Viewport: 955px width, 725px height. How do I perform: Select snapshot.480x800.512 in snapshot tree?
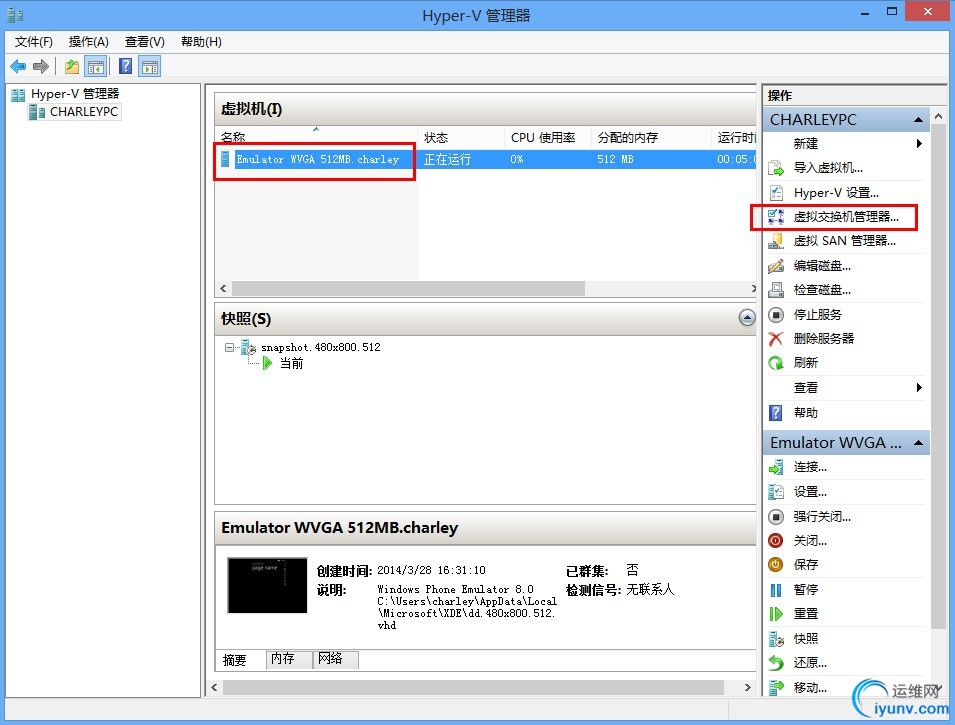(320, 347)
